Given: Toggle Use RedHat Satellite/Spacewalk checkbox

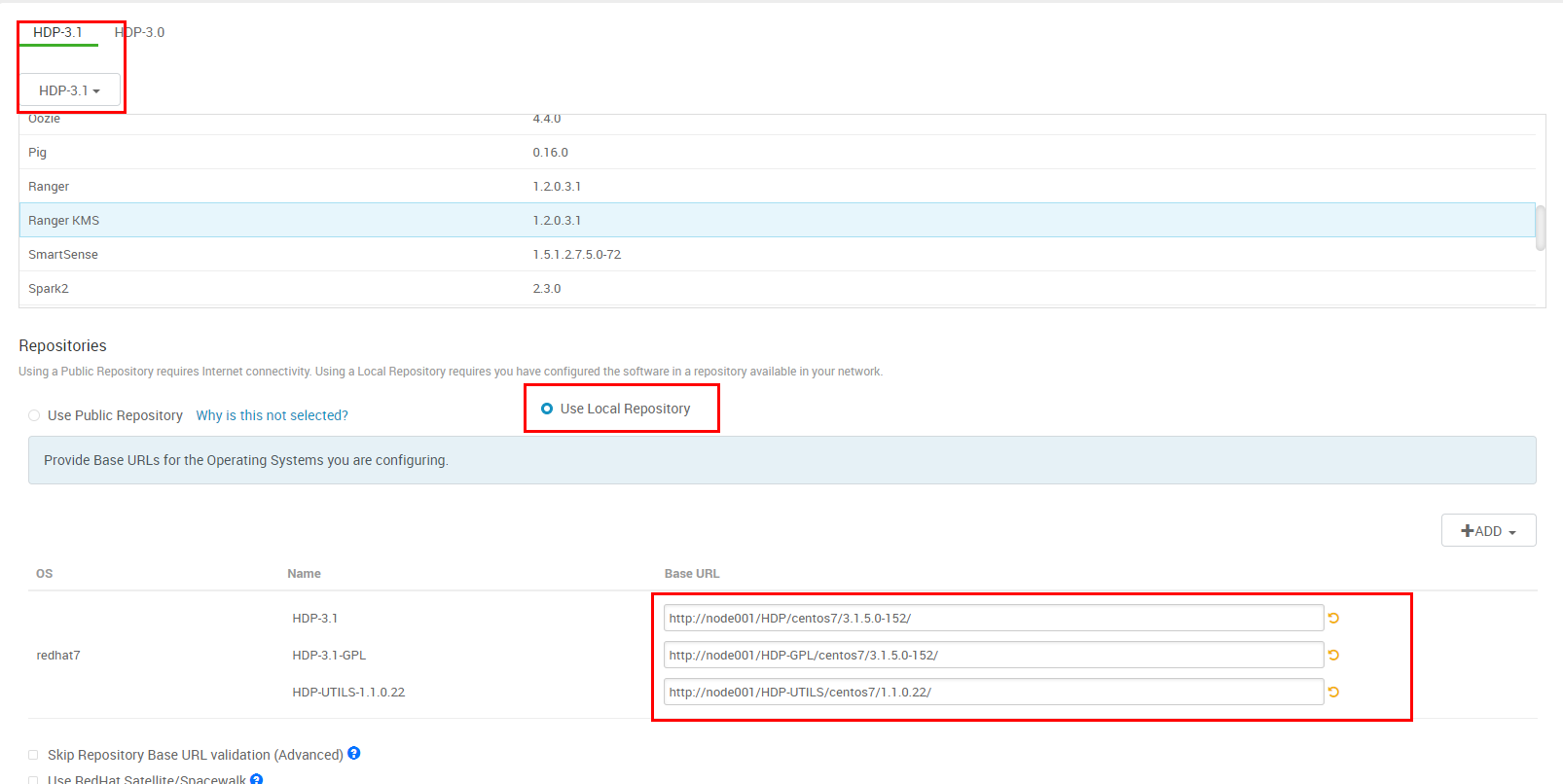Looking at the screenshot, I should [x=34, y=779].
